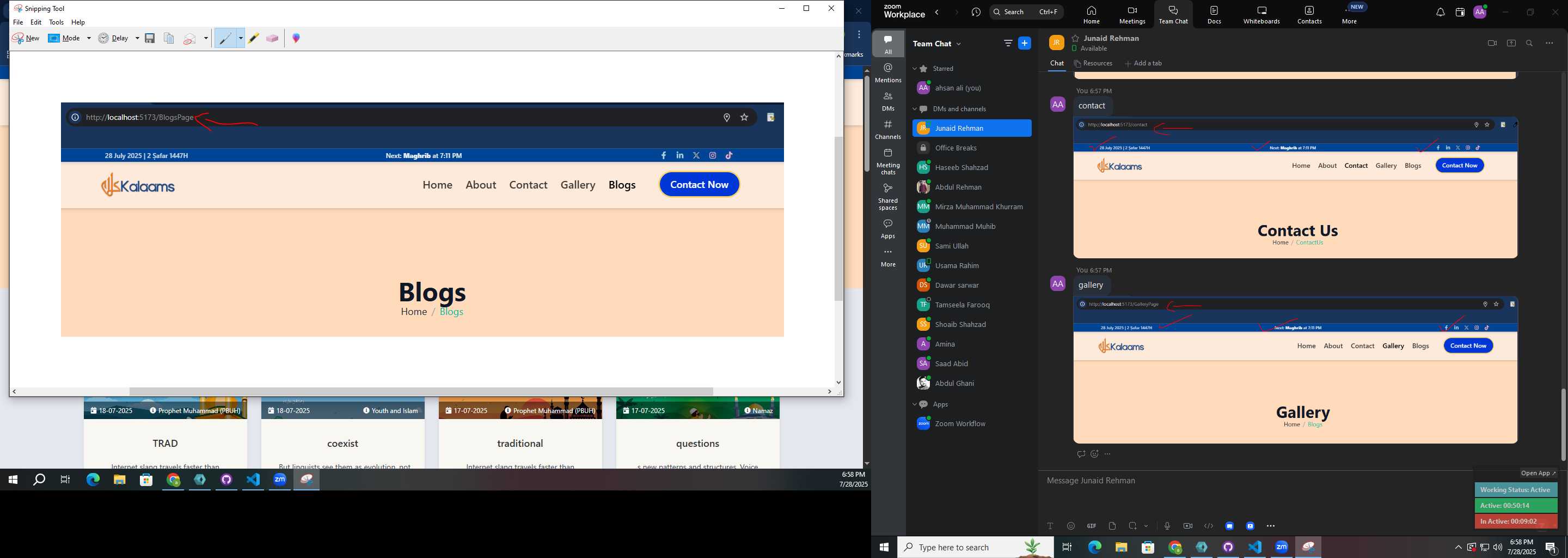This screenshot has width=1568, height=558.
Task: Click the Type here to search box
Action: [975, 547]
